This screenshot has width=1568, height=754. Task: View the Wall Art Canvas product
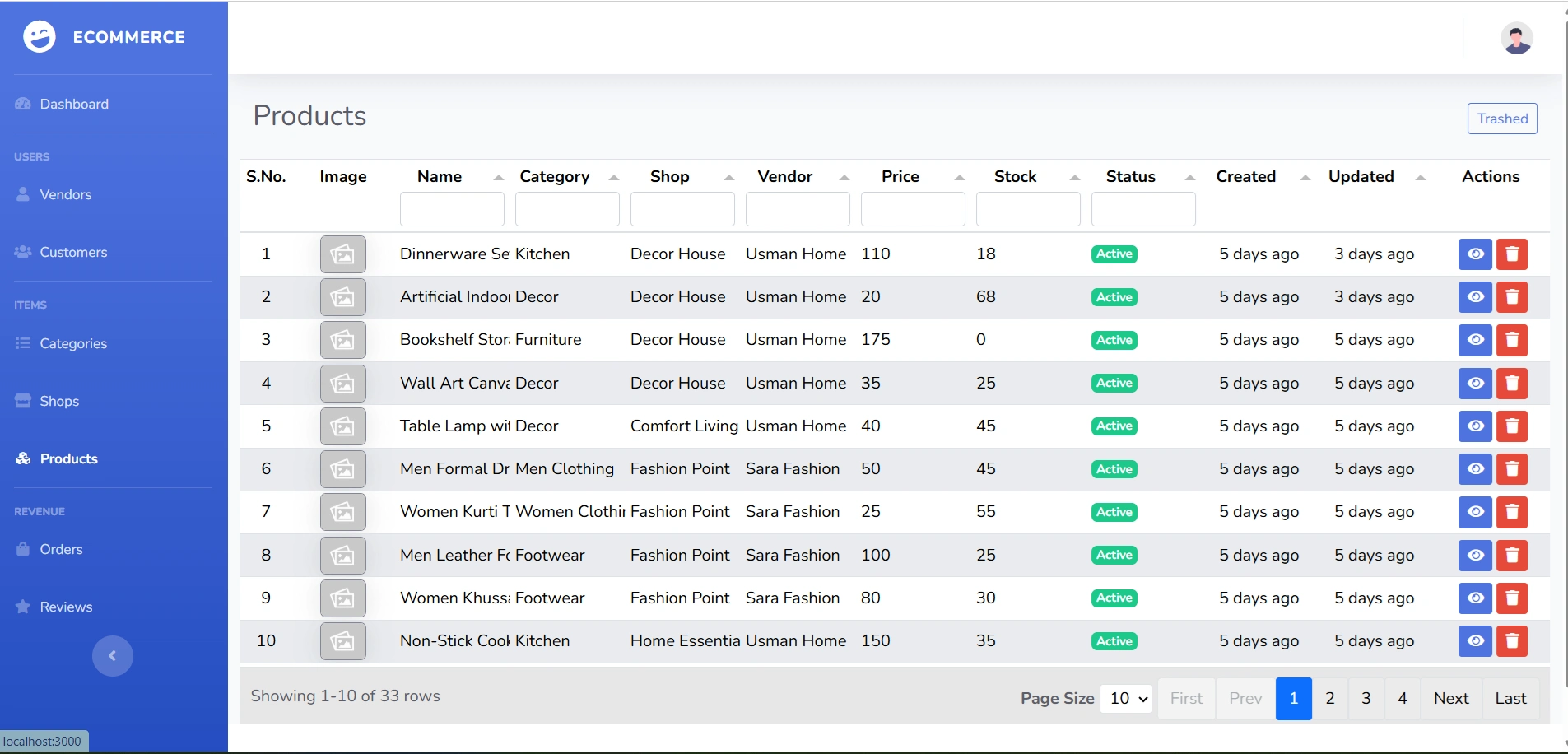click(1475, 384)
